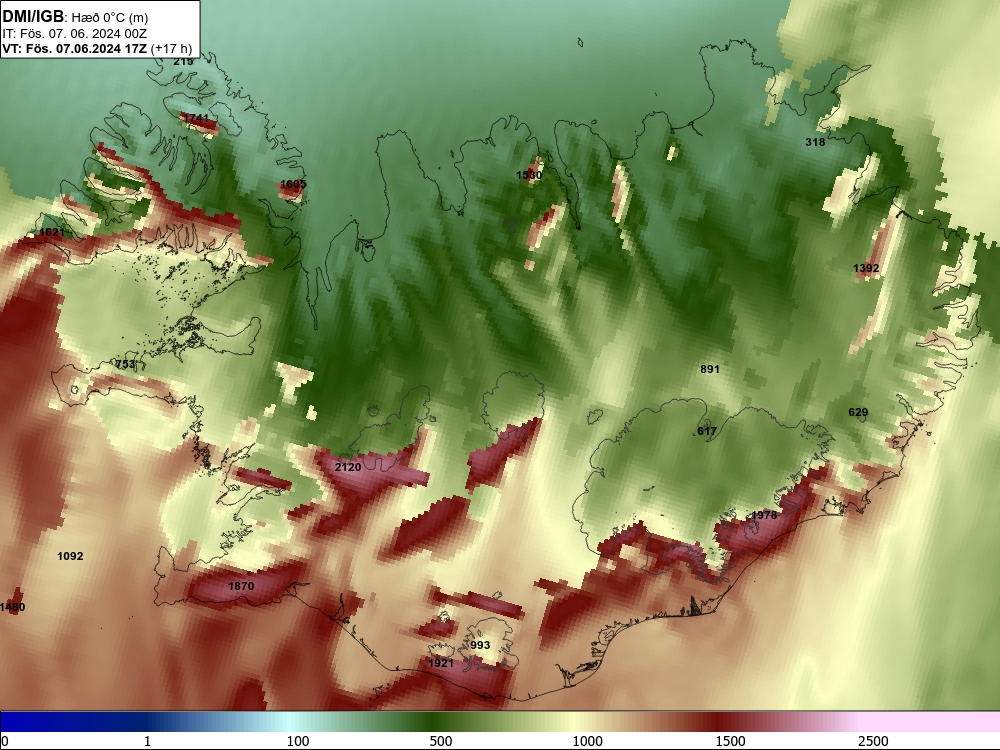Click the 2500 tick on the color scale
Image resolution: width=1000 pixels, height=750 pixels.
pos(873,741)
